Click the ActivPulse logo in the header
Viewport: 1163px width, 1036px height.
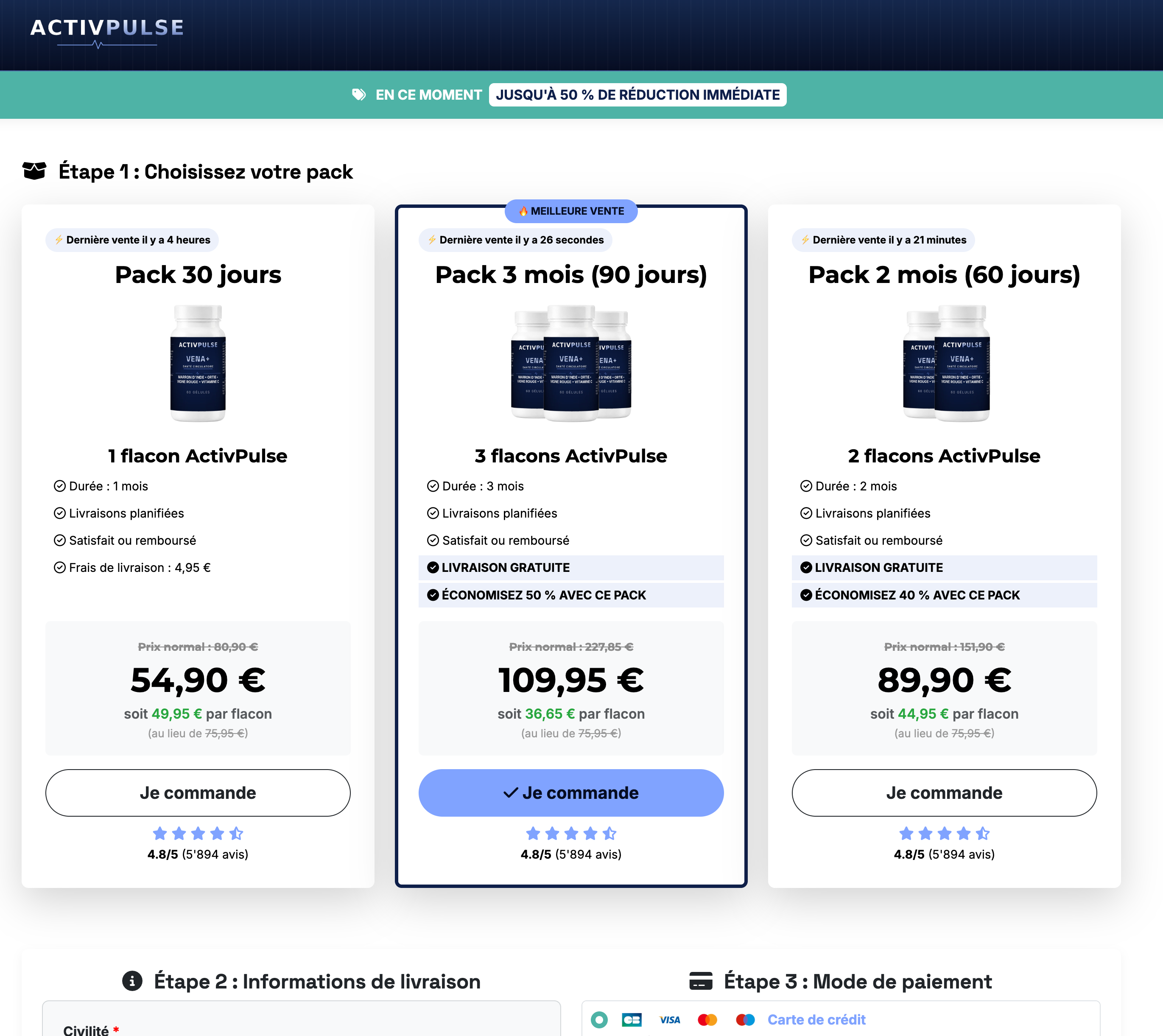107,32
